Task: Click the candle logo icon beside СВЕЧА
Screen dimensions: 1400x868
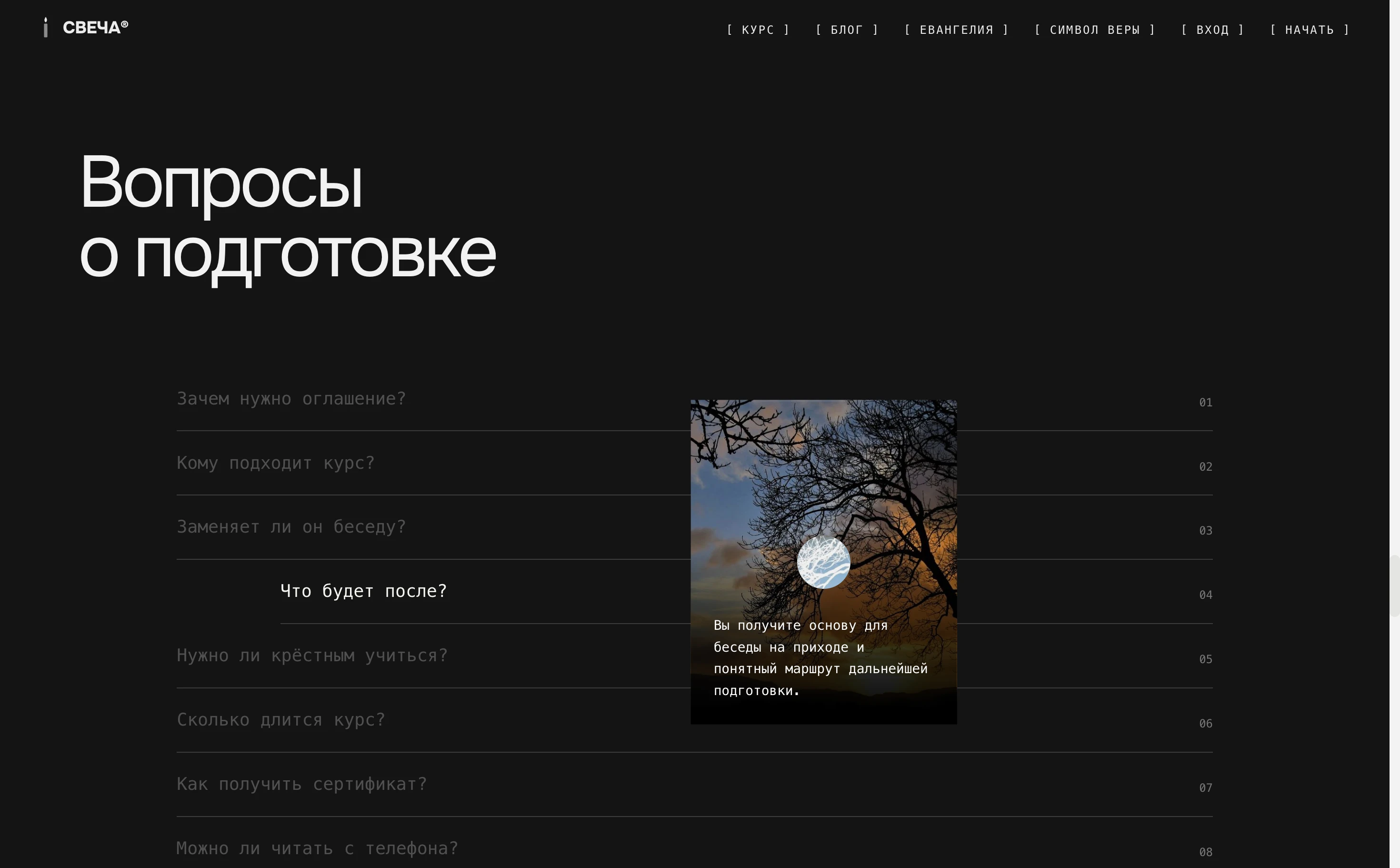Action: (x=46, y=28)
